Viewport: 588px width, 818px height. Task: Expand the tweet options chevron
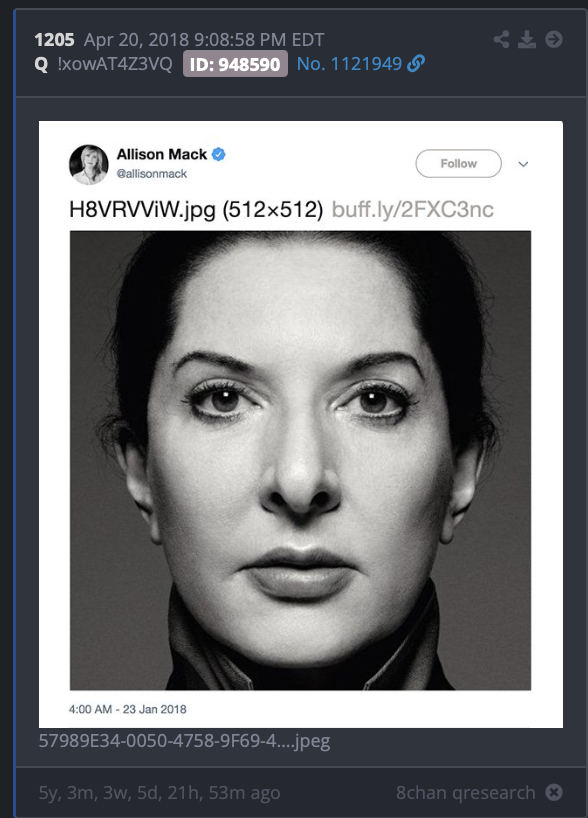tap(523, 164)
